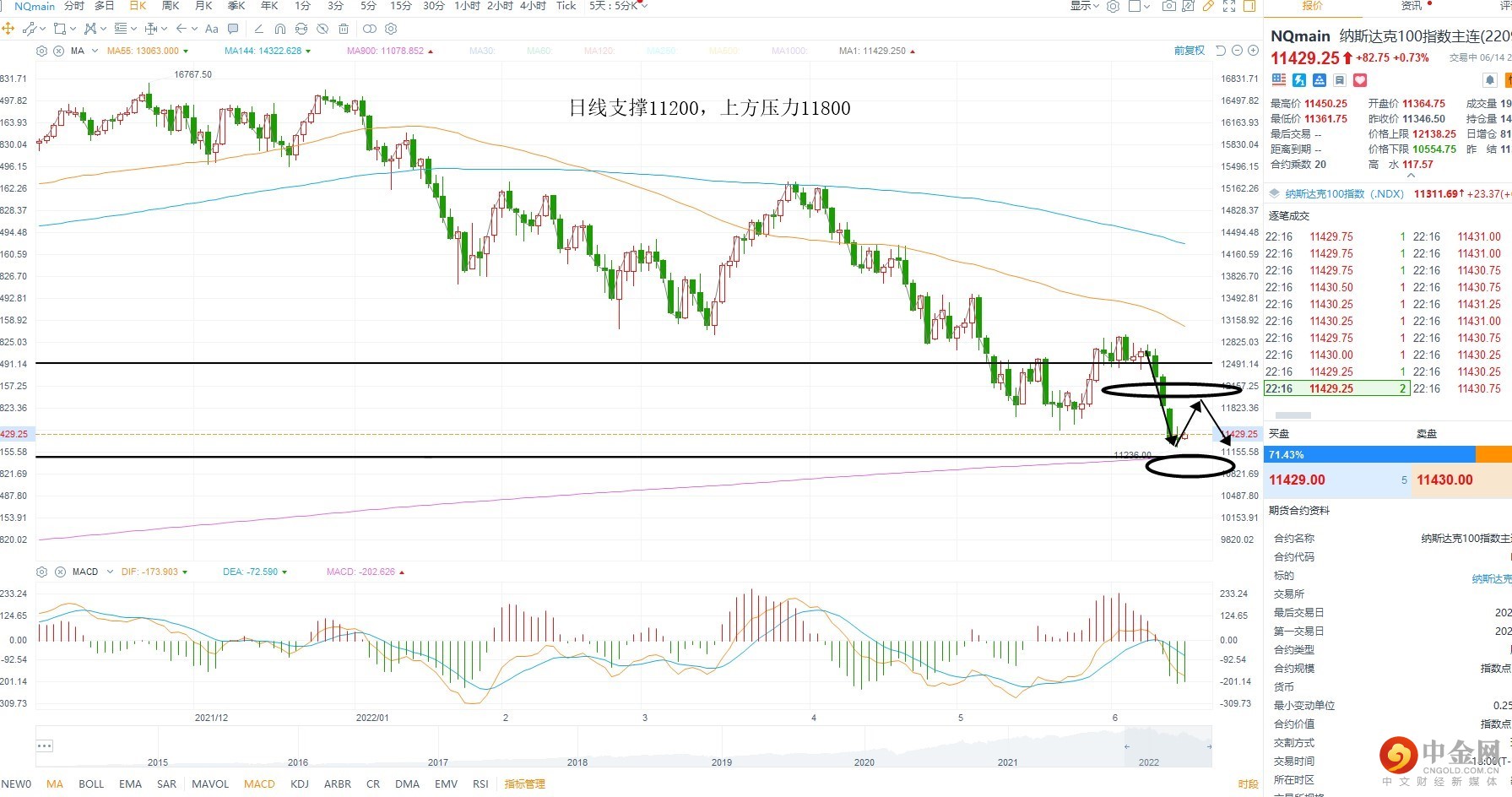Click the blue lightning quick trade icon

1299,80
